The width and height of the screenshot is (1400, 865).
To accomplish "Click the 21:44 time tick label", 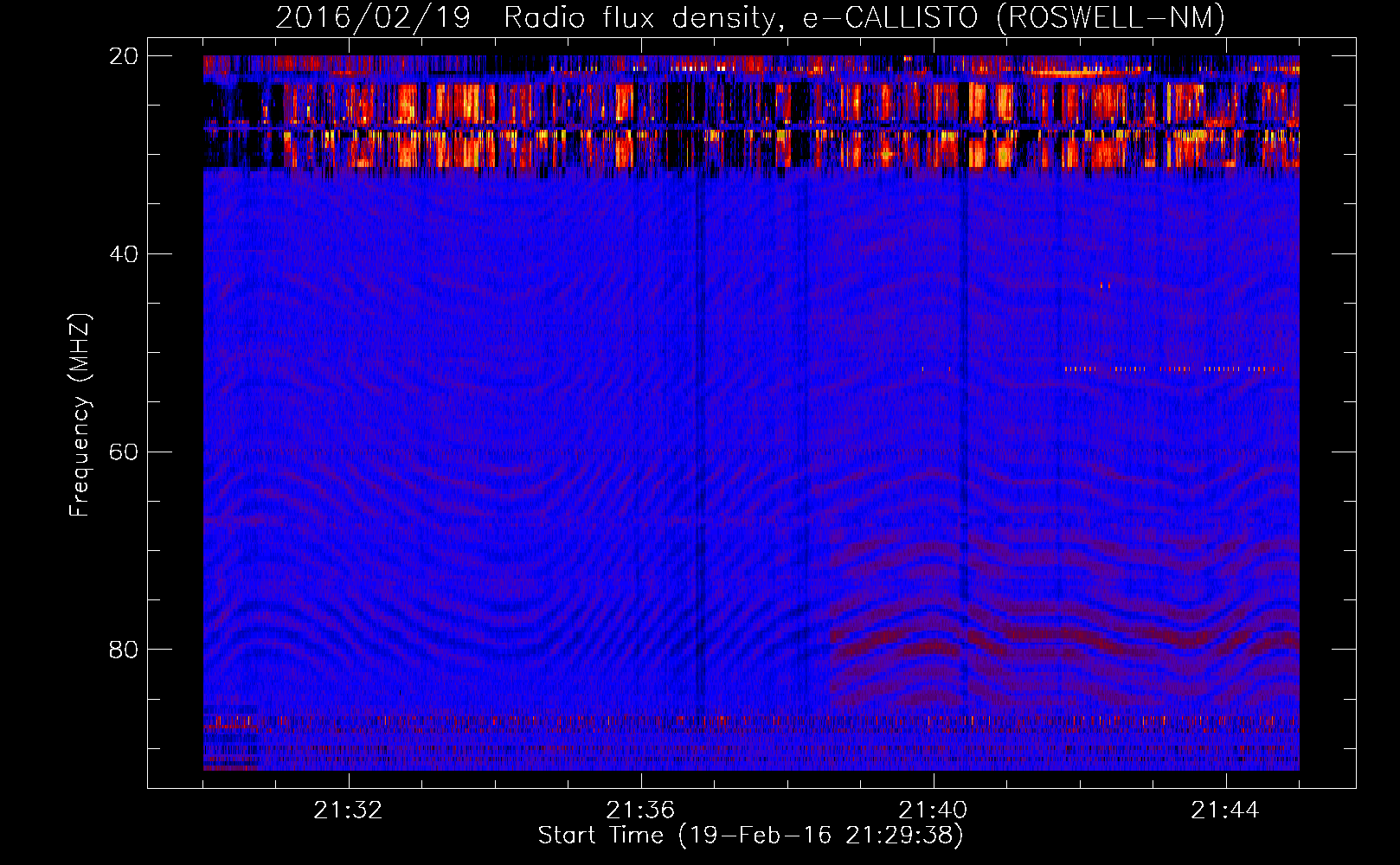I will pos(1225,811).
